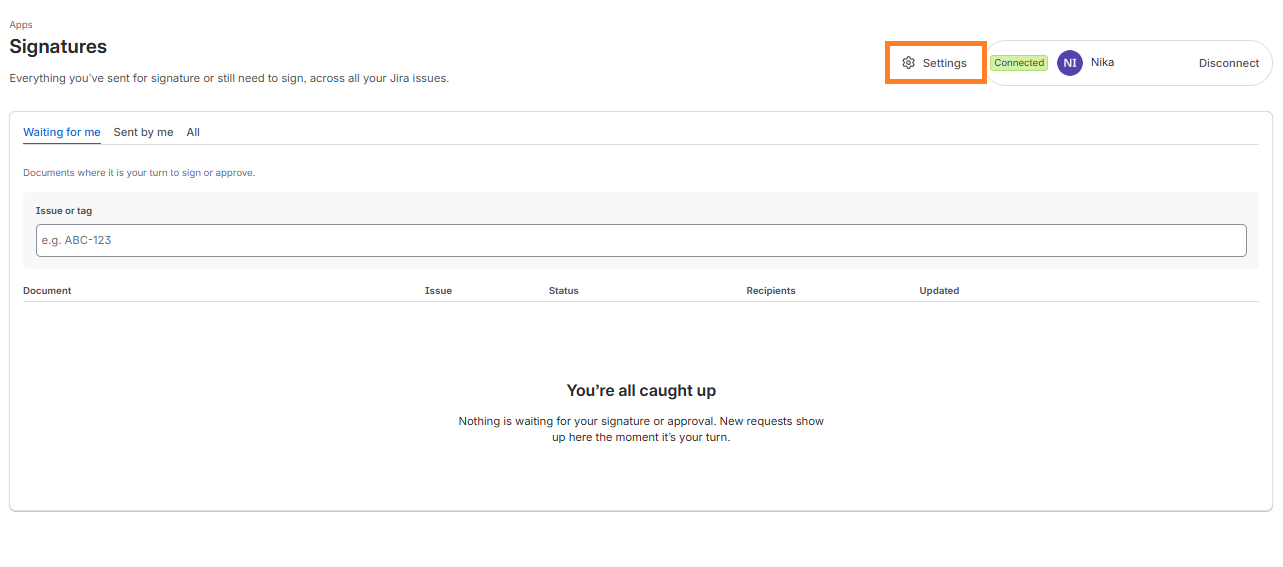Click the Issue or tag label
Screen dimensions: 1283x567
pyautogui.click(x=64, y=211)
